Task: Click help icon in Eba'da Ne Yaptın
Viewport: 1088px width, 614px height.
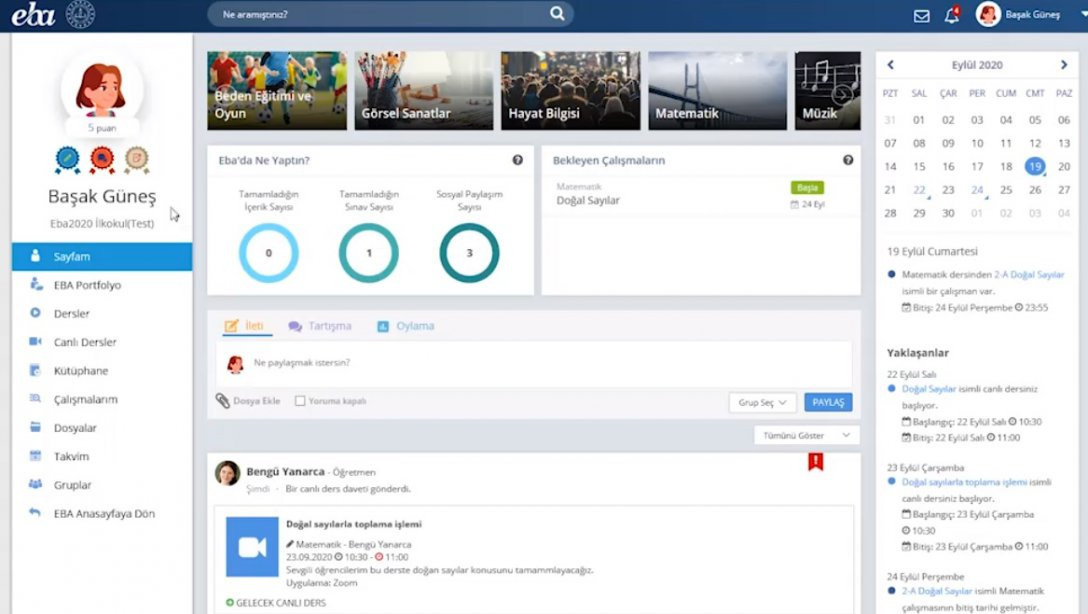Action: 517,160
